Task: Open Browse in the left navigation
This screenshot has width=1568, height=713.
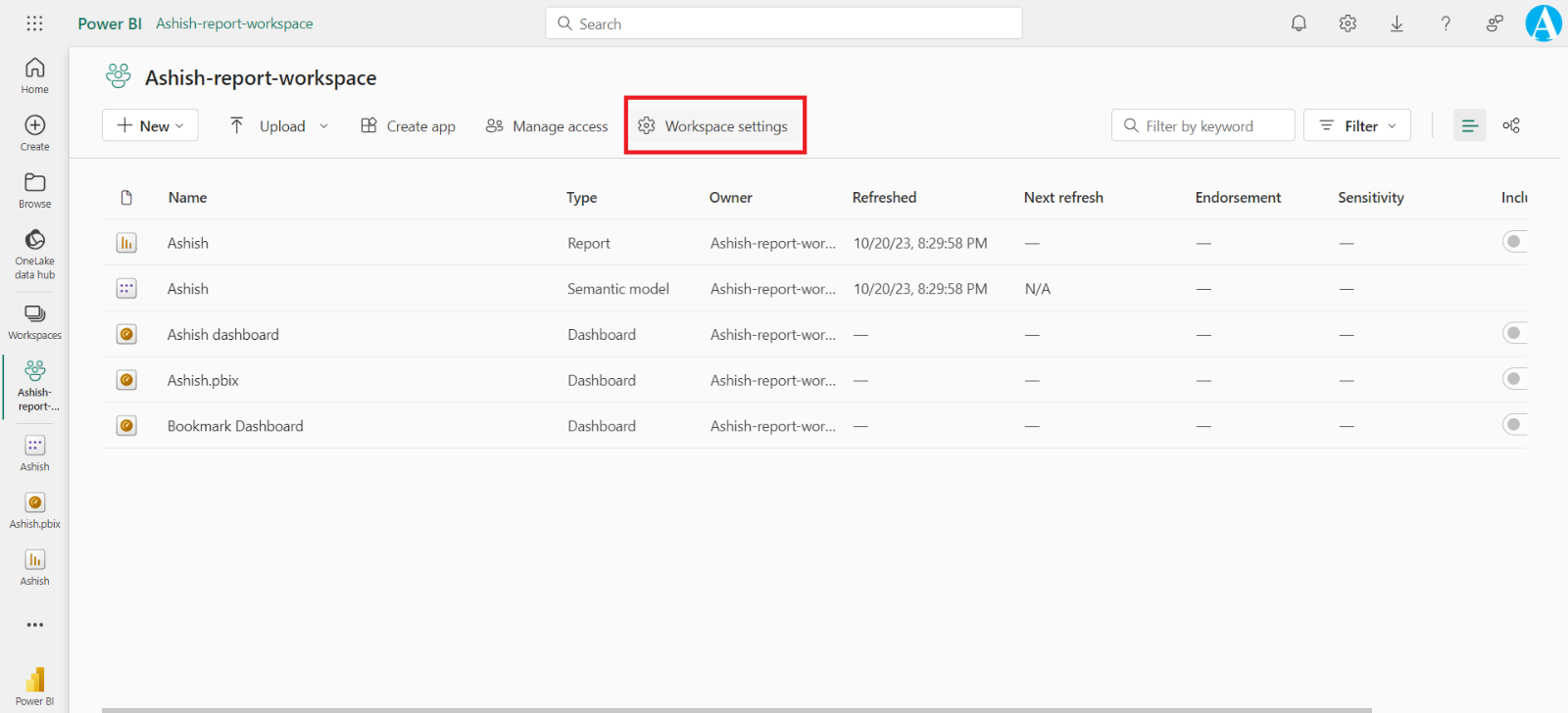Action: click(34, 189)
